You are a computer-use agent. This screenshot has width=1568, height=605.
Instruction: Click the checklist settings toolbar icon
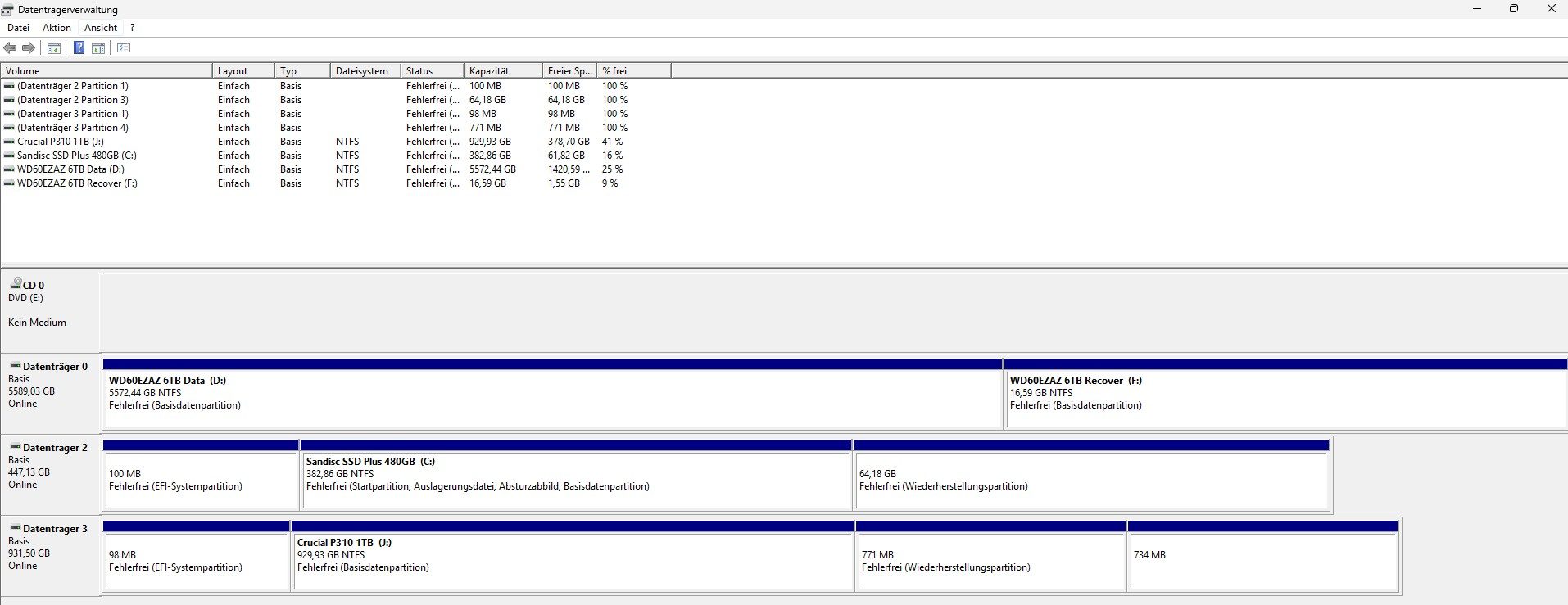click(x=124, y=48)
